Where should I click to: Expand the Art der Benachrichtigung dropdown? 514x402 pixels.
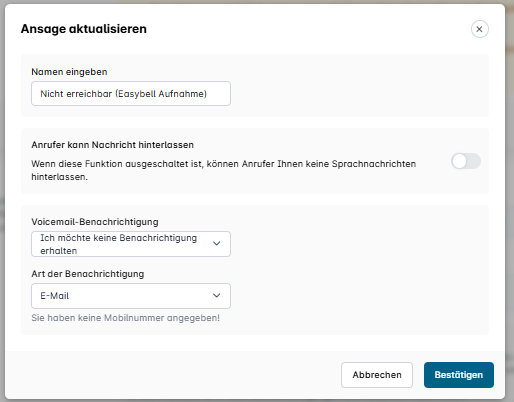[131, 296]
